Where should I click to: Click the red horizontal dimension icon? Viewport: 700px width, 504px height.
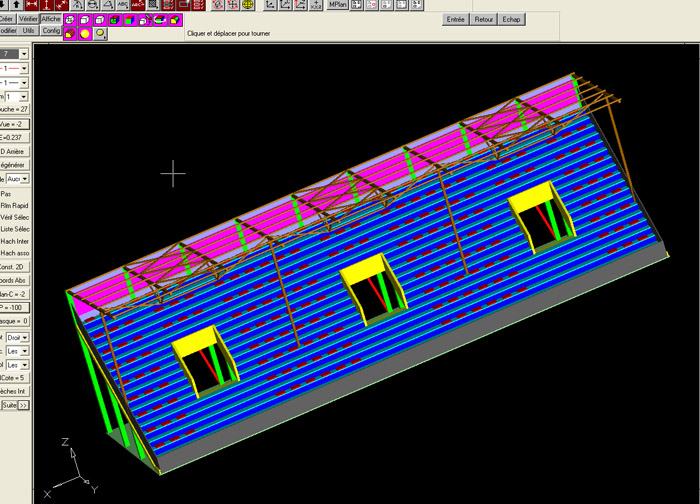(x=31, y=5)
